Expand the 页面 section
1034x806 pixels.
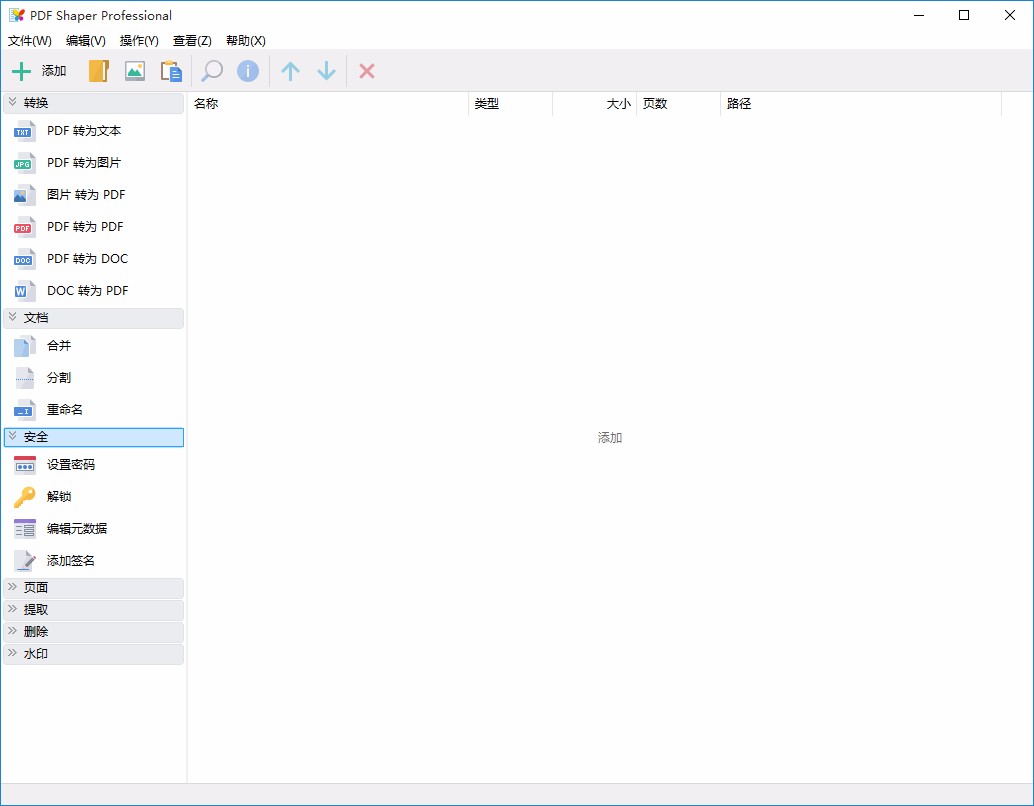(x=34, y=587)
